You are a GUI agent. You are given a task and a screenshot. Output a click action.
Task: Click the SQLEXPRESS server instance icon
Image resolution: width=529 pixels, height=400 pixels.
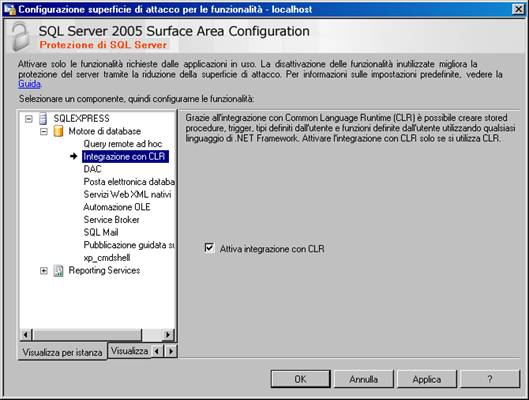click(43, 119)
